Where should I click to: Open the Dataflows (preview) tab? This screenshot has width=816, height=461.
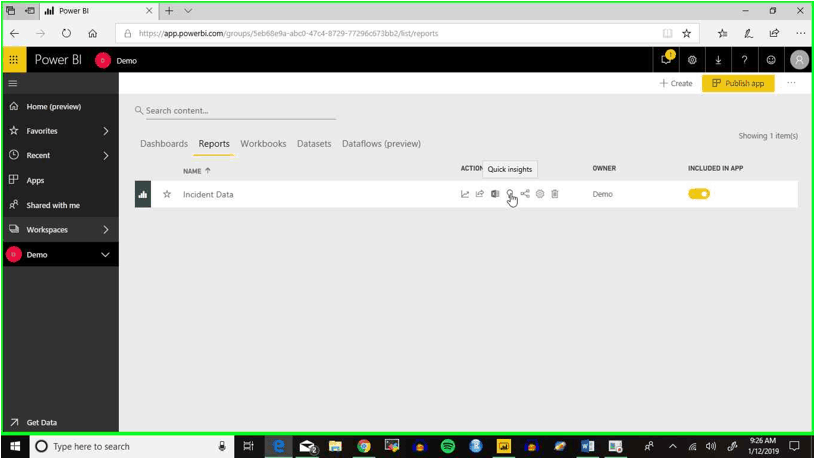pos(381,144)
